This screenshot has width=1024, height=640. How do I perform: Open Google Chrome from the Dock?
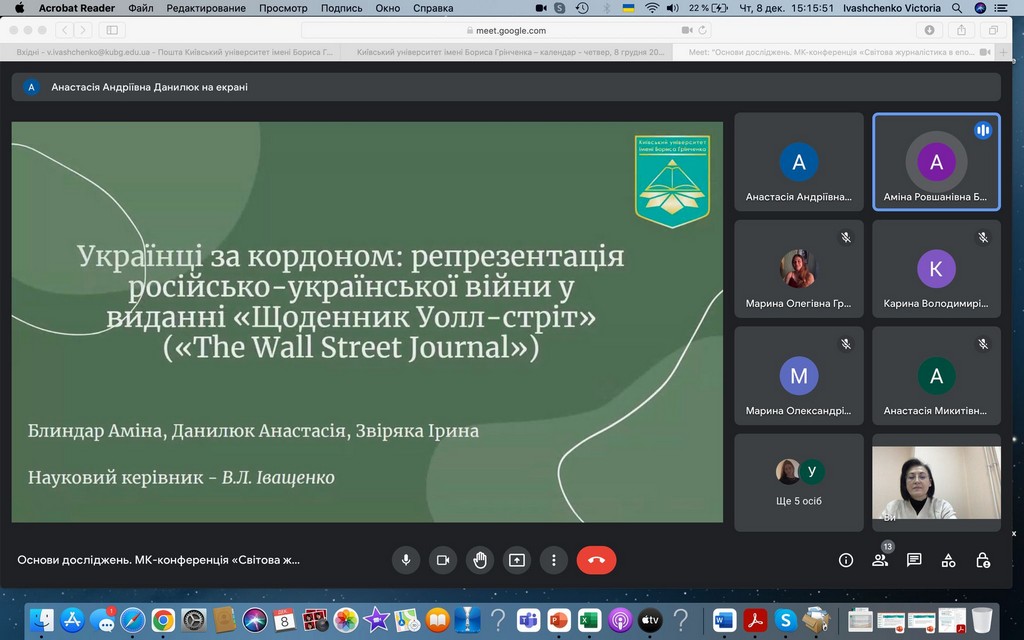point(163,620)
